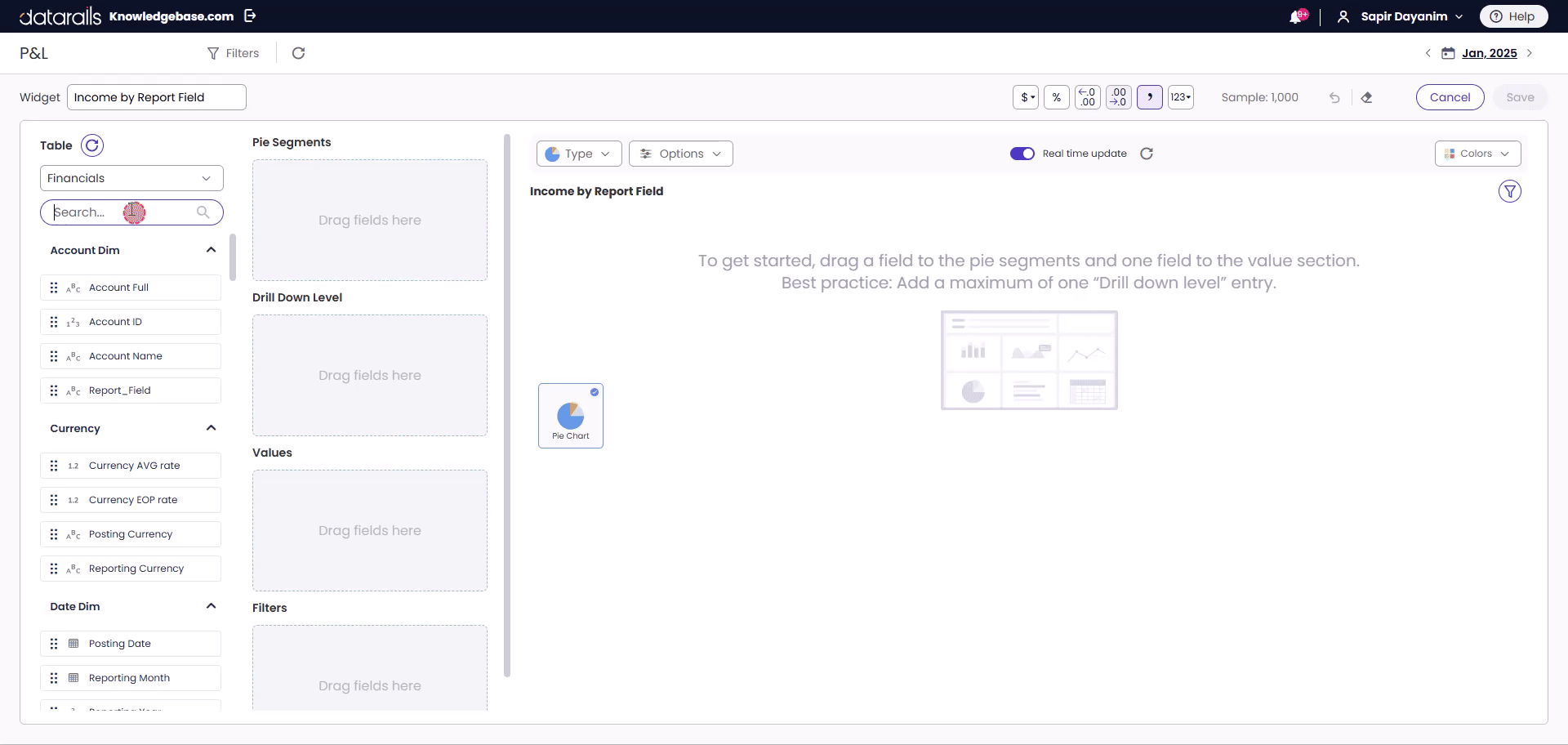
Task: Select the Posting Date field
Action: tap(131, 644)
